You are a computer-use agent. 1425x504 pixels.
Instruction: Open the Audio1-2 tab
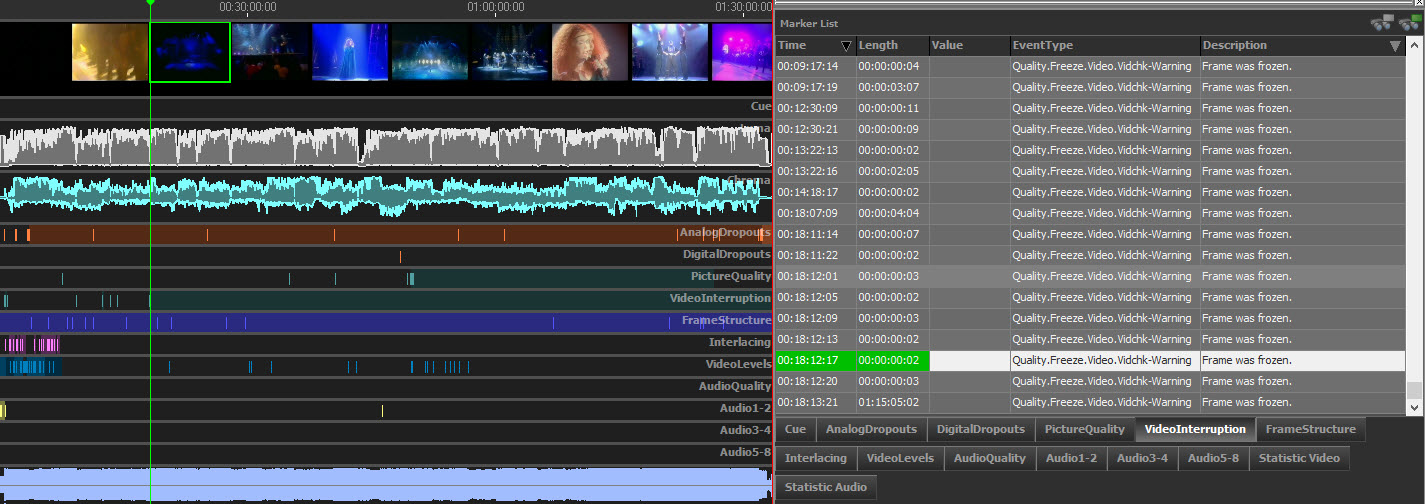tap(1071, 459)
